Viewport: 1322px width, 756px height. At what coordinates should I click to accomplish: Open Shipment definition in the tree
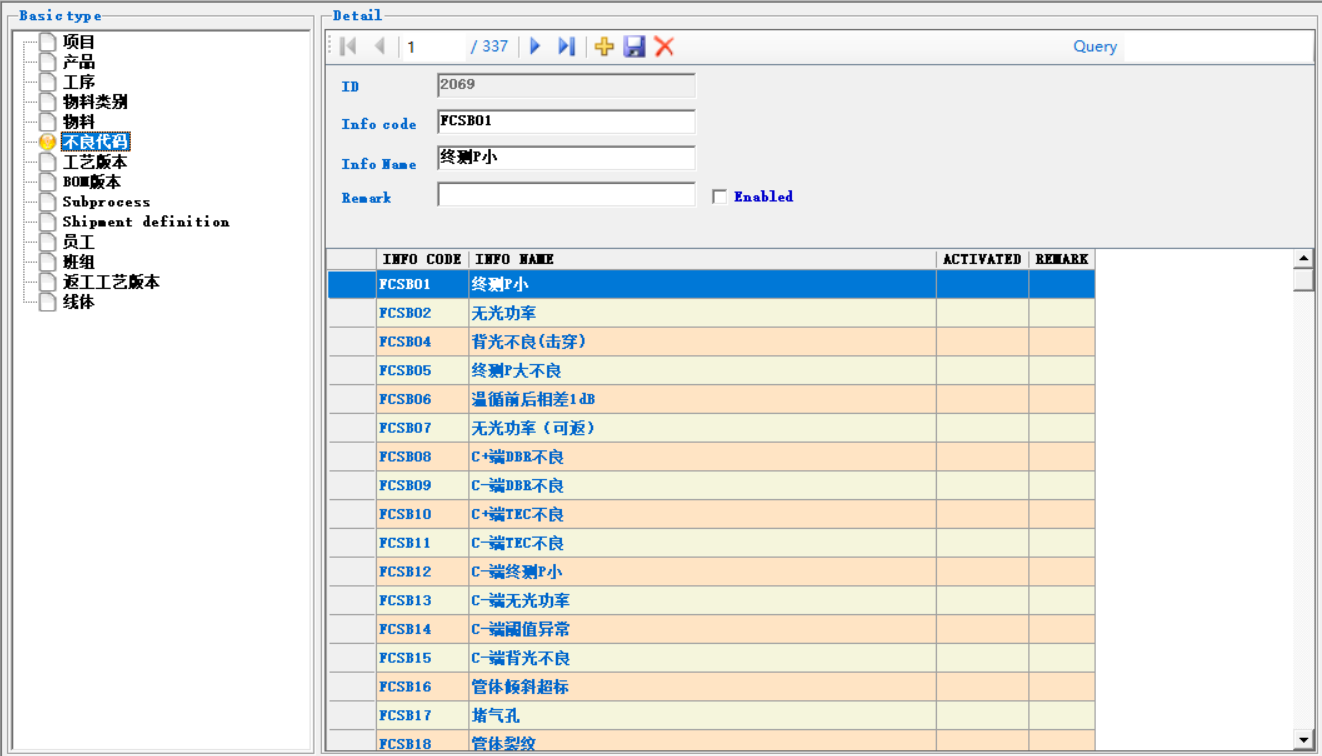click(145, 222)
